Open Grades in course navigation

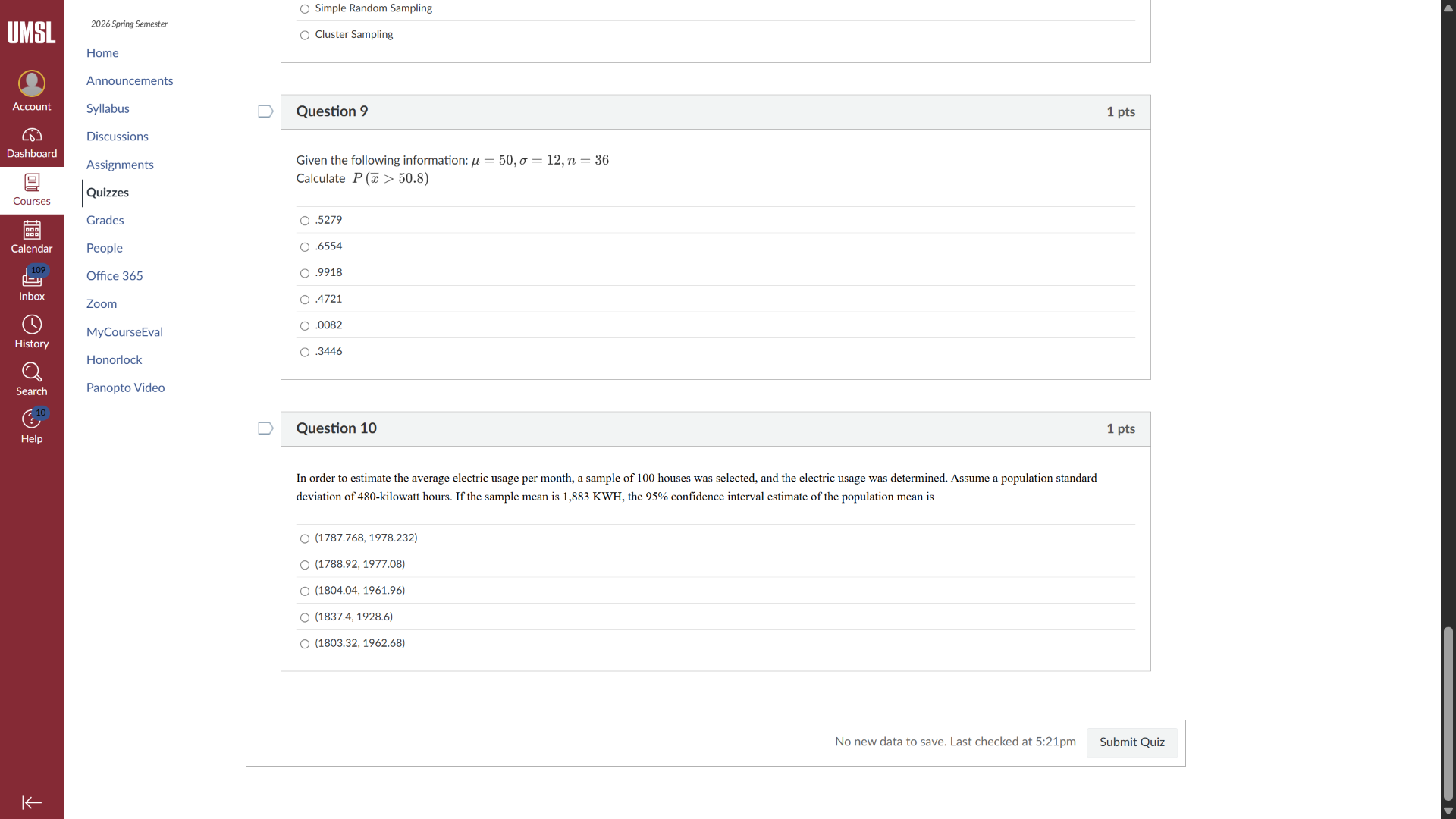[x=105, y=220]
